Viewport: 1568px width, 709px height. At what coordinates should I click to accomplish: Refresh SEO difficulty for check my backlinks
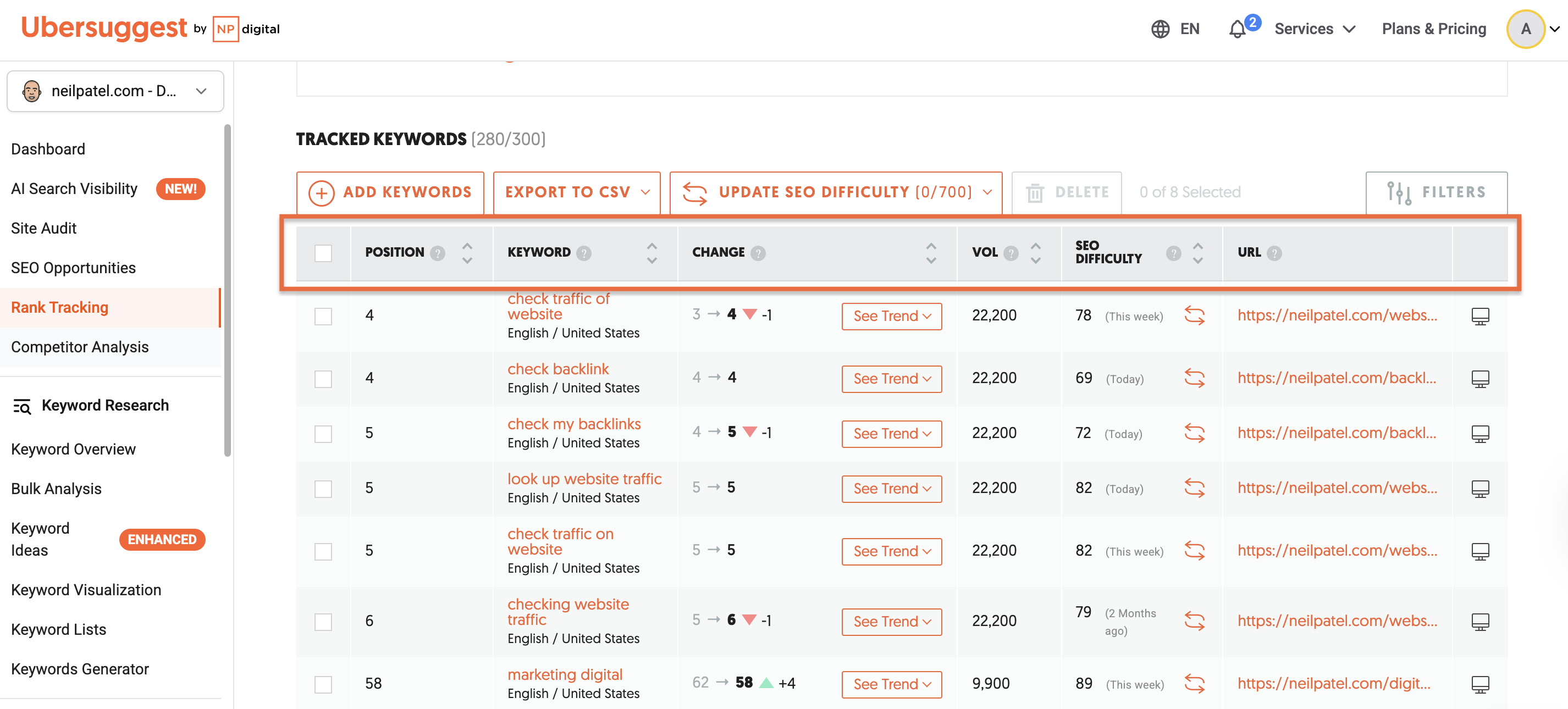click(x=1194, y=433)
